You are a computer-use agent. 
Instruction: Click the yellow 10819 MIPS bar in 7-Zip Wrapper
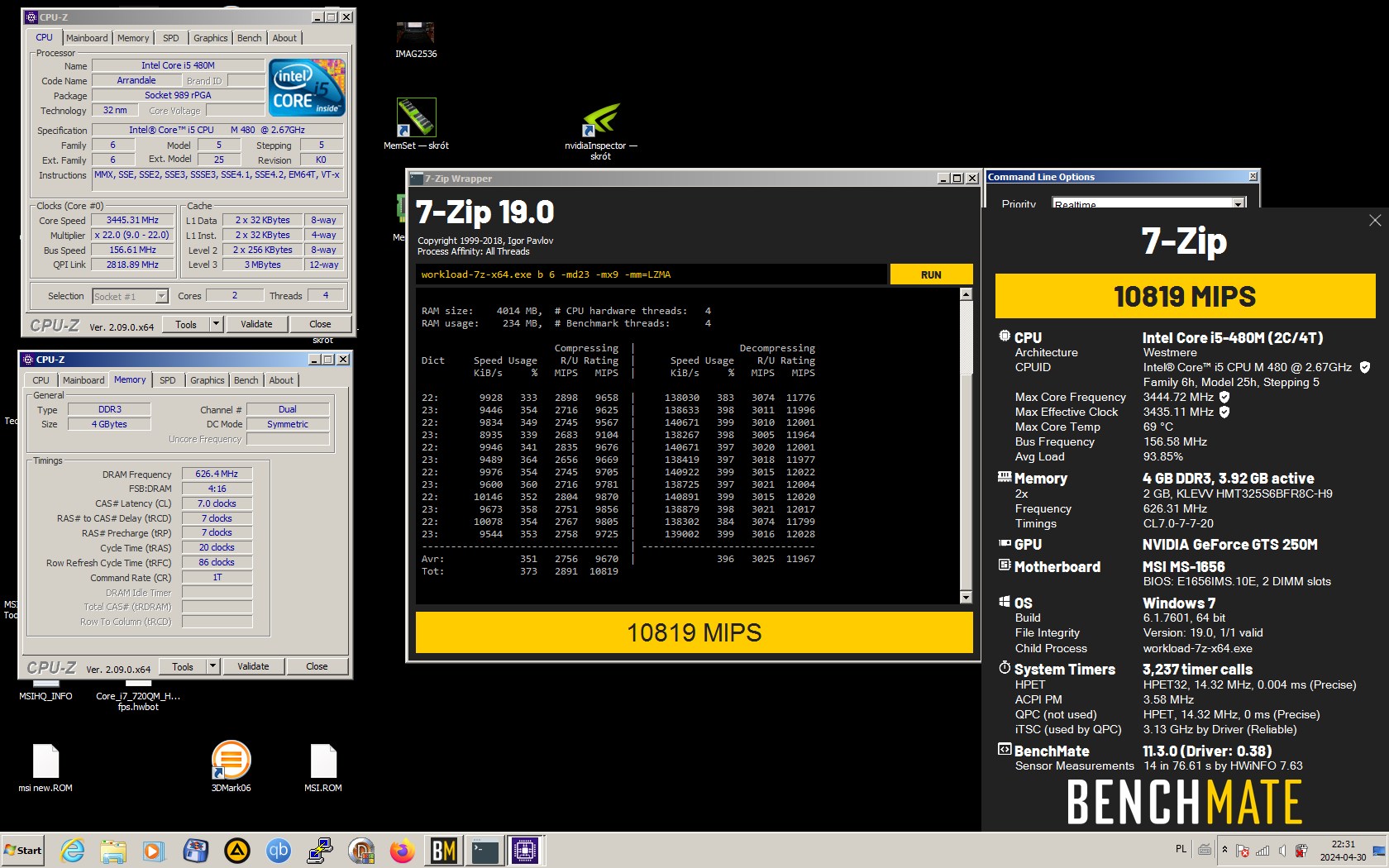tap(694, 632)
